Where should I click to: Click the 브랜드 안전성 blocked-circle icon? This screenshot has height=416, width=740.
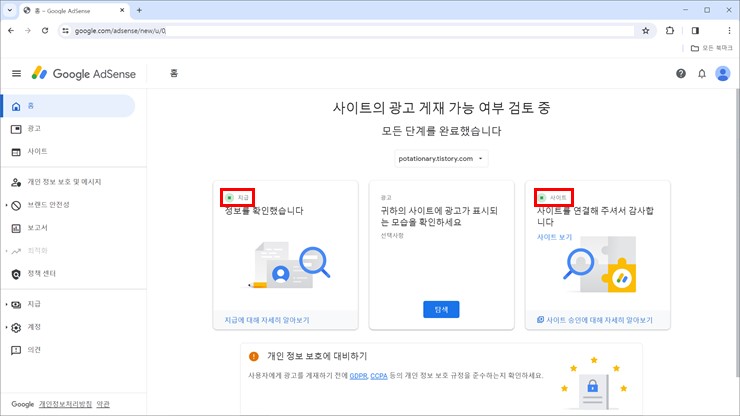16,205
